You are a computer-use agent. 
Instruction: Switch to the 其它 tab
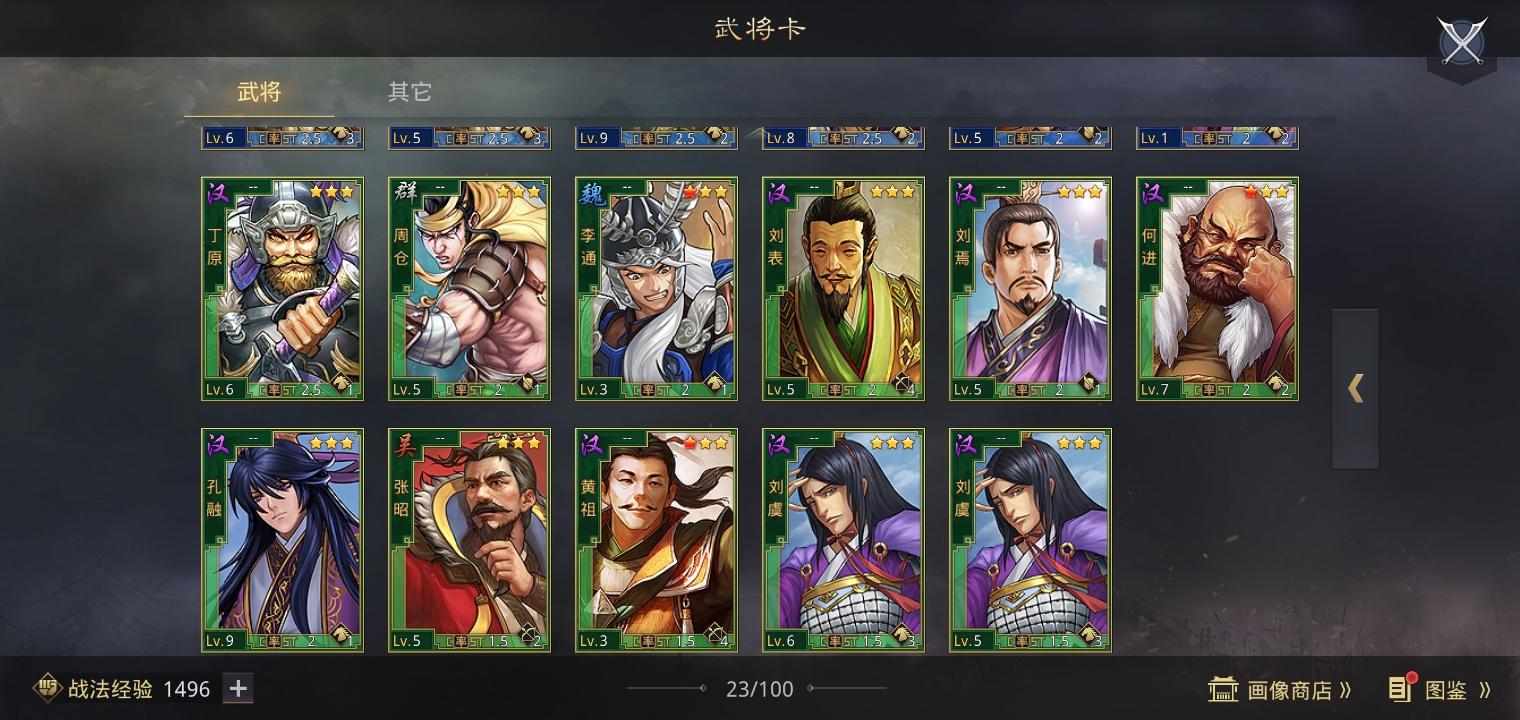click(409, 92)
